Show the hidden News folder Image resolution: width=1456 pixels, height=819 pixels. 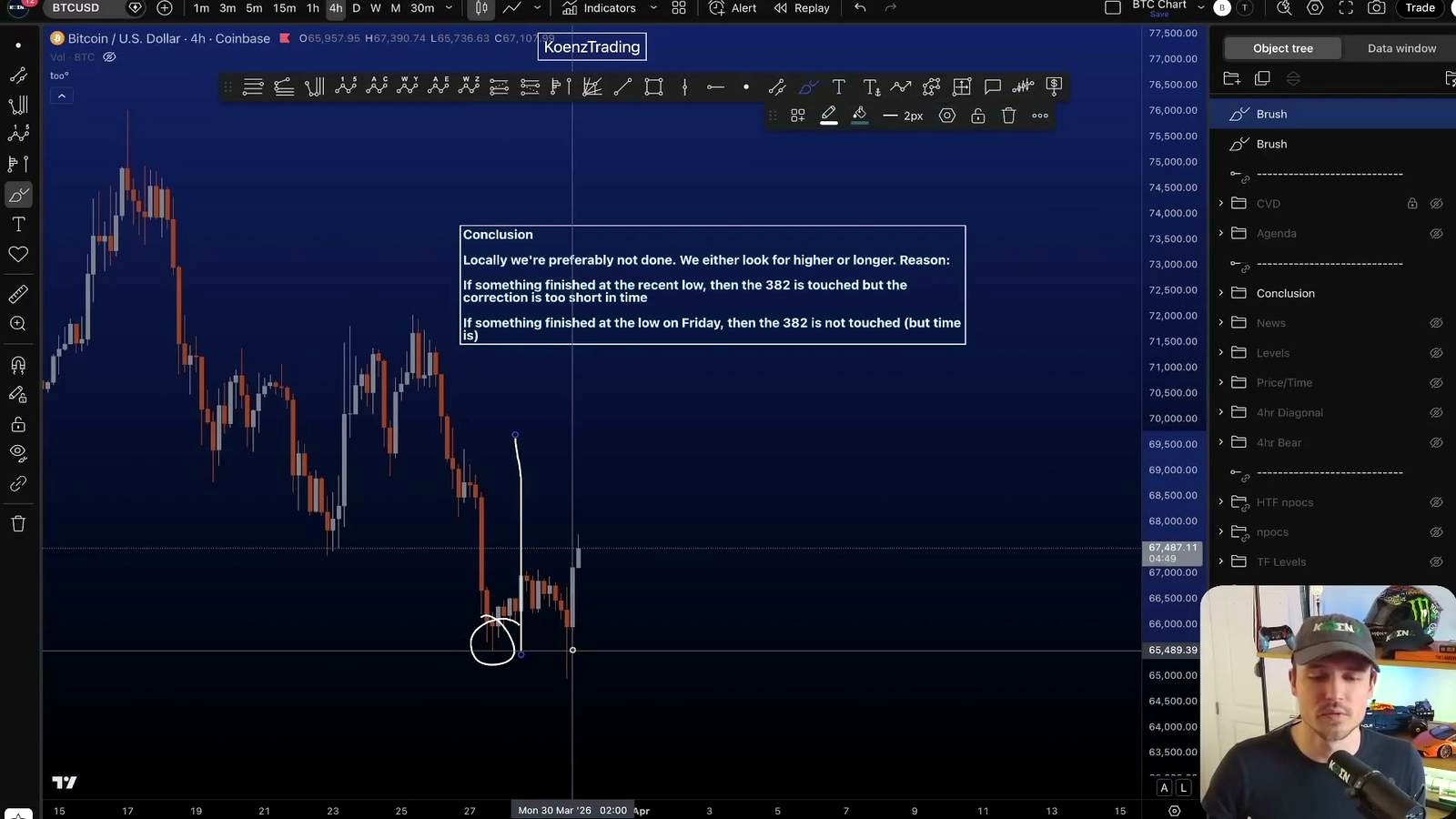click(1436, 323)
